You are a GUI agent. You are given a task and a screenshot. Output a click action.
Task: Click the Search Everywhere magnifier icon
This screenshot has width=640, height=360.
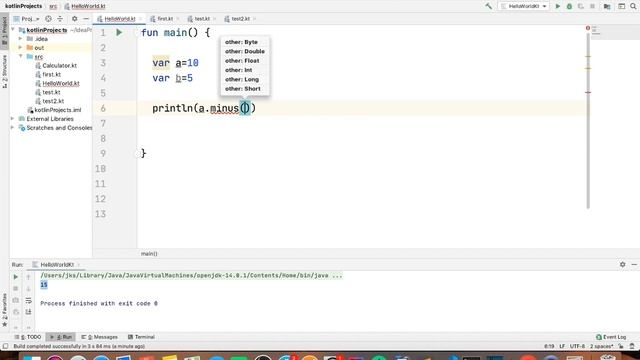633,6
